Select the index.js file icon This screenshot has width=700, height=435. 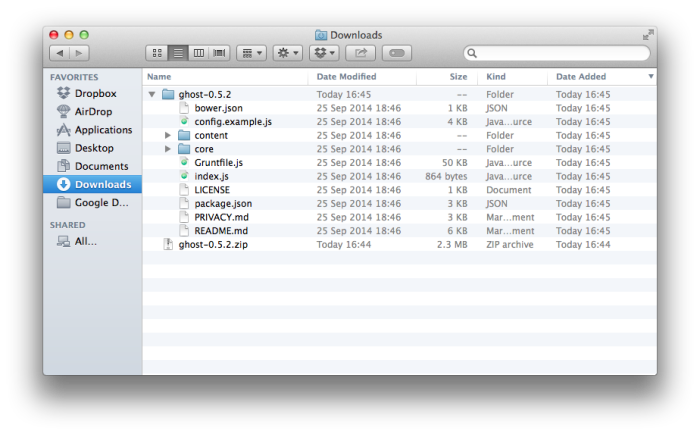coord(184,176)
